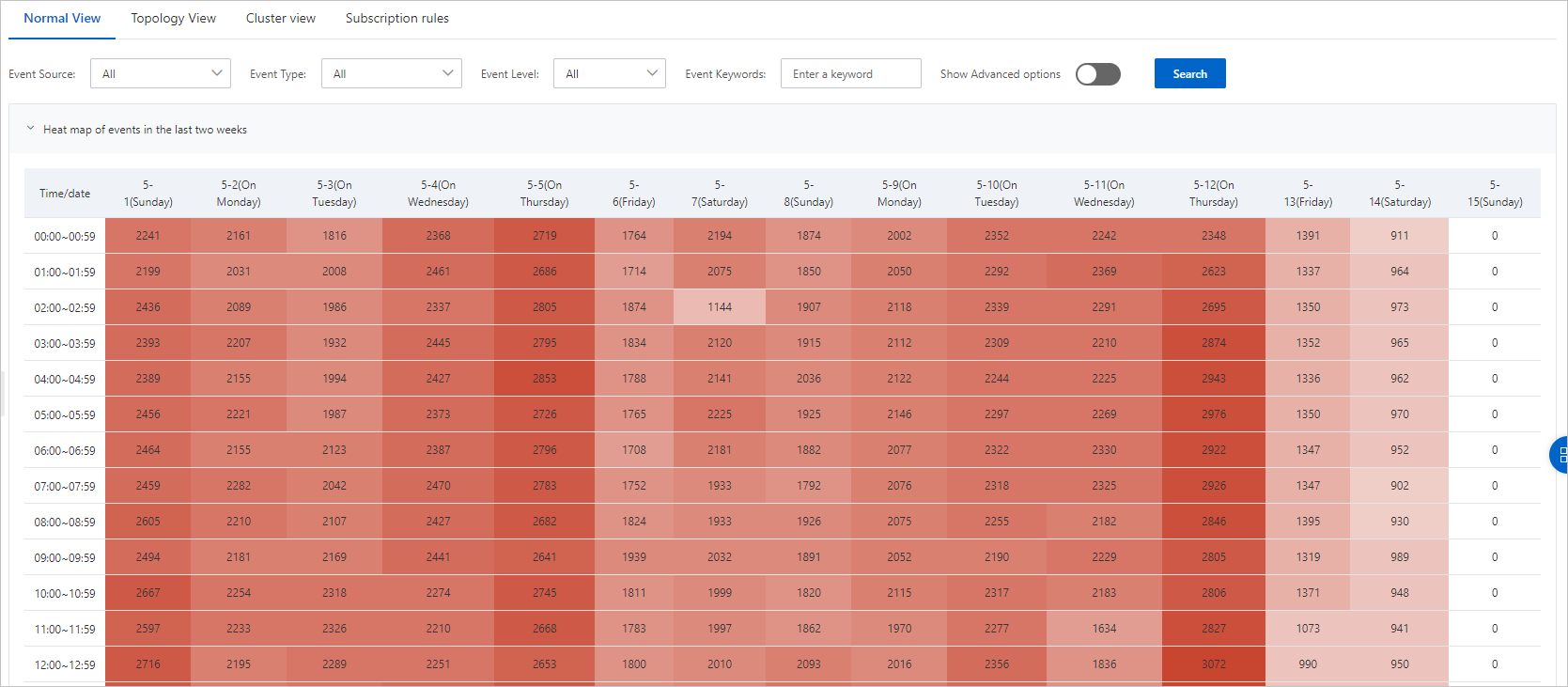
Task: Open the Topology View tab
Action: 173,19
